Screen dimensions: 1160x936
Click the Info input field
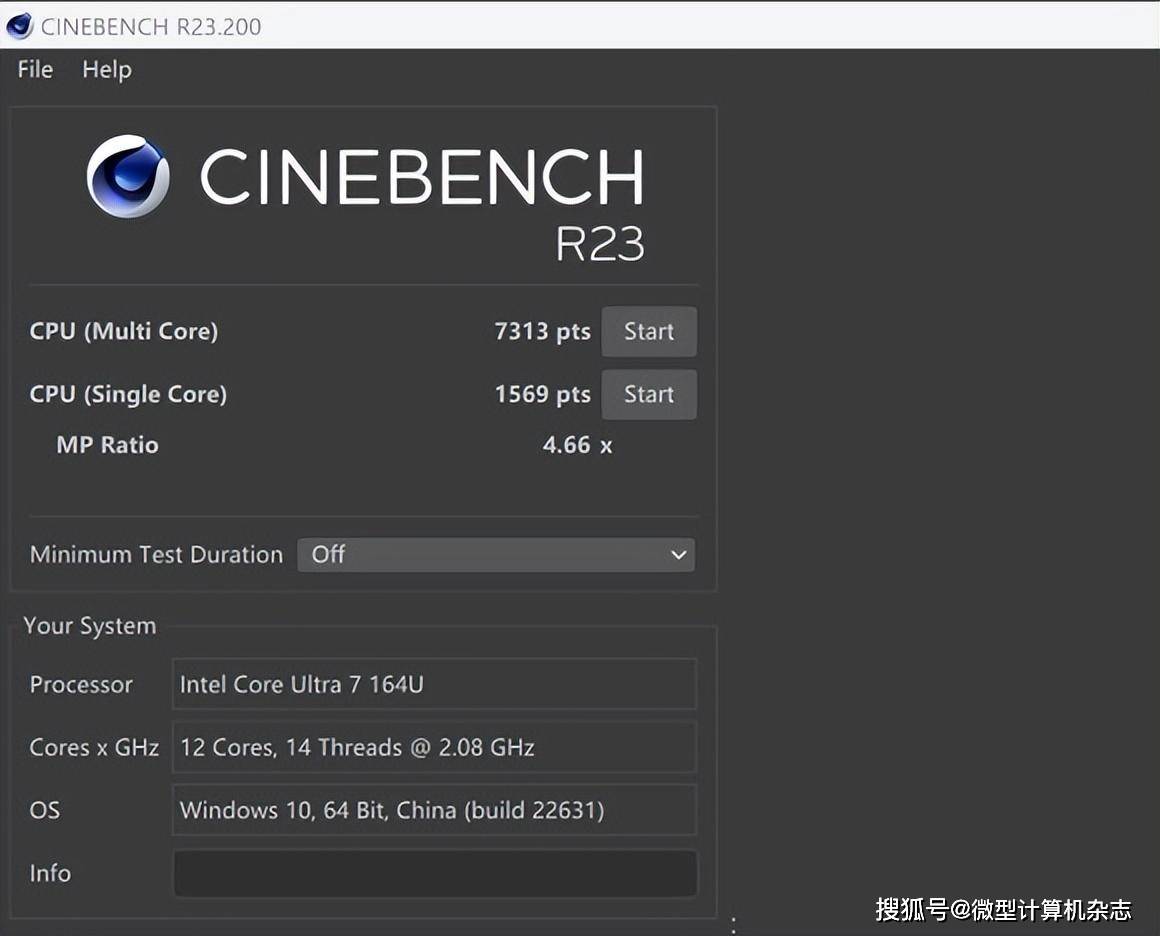[x=435, y=873]
